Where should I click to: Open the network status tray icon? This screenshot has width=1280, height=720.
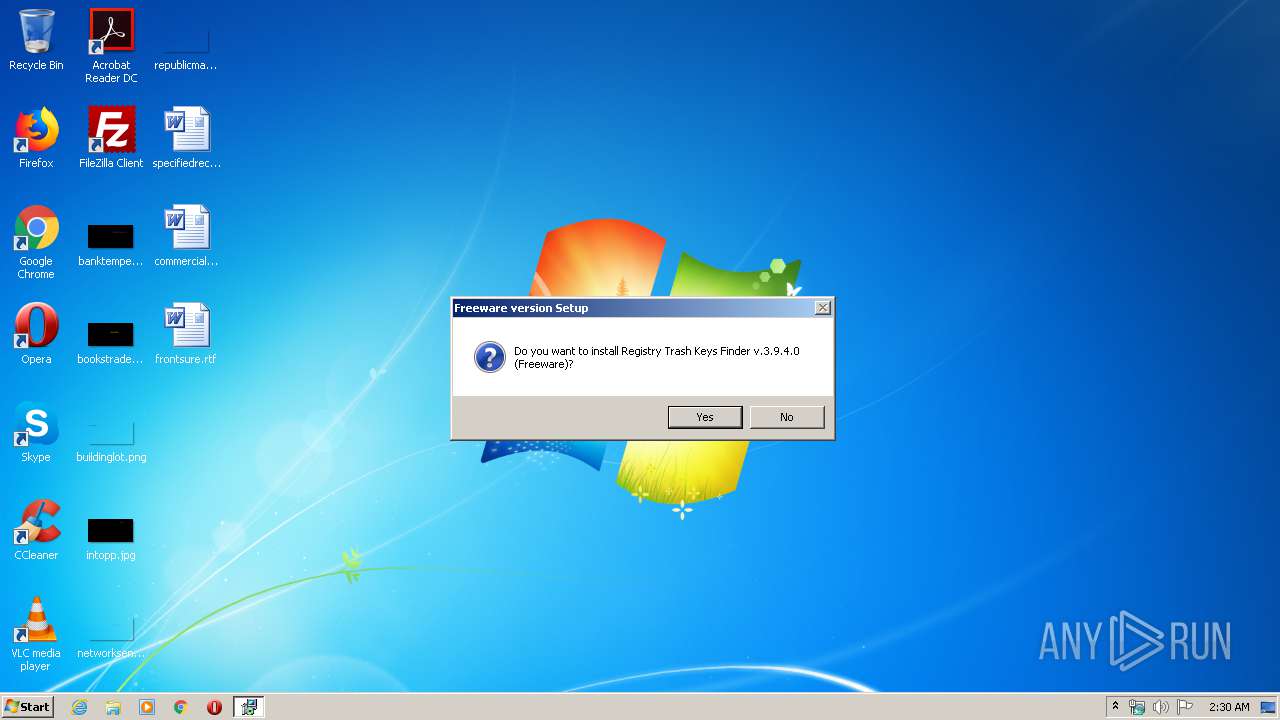click(x=1137, y=707)
